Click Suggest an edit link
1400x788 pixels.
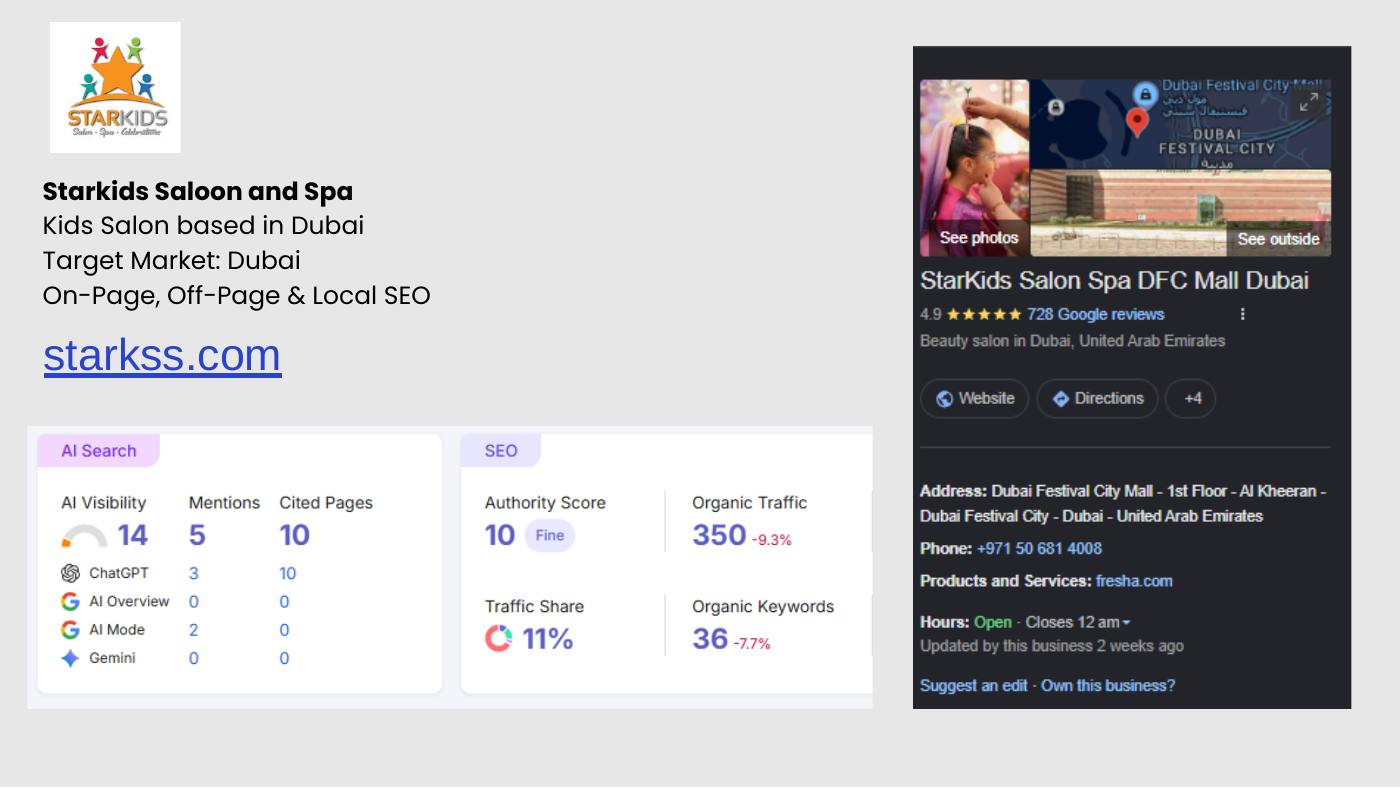tap(973, 686)
